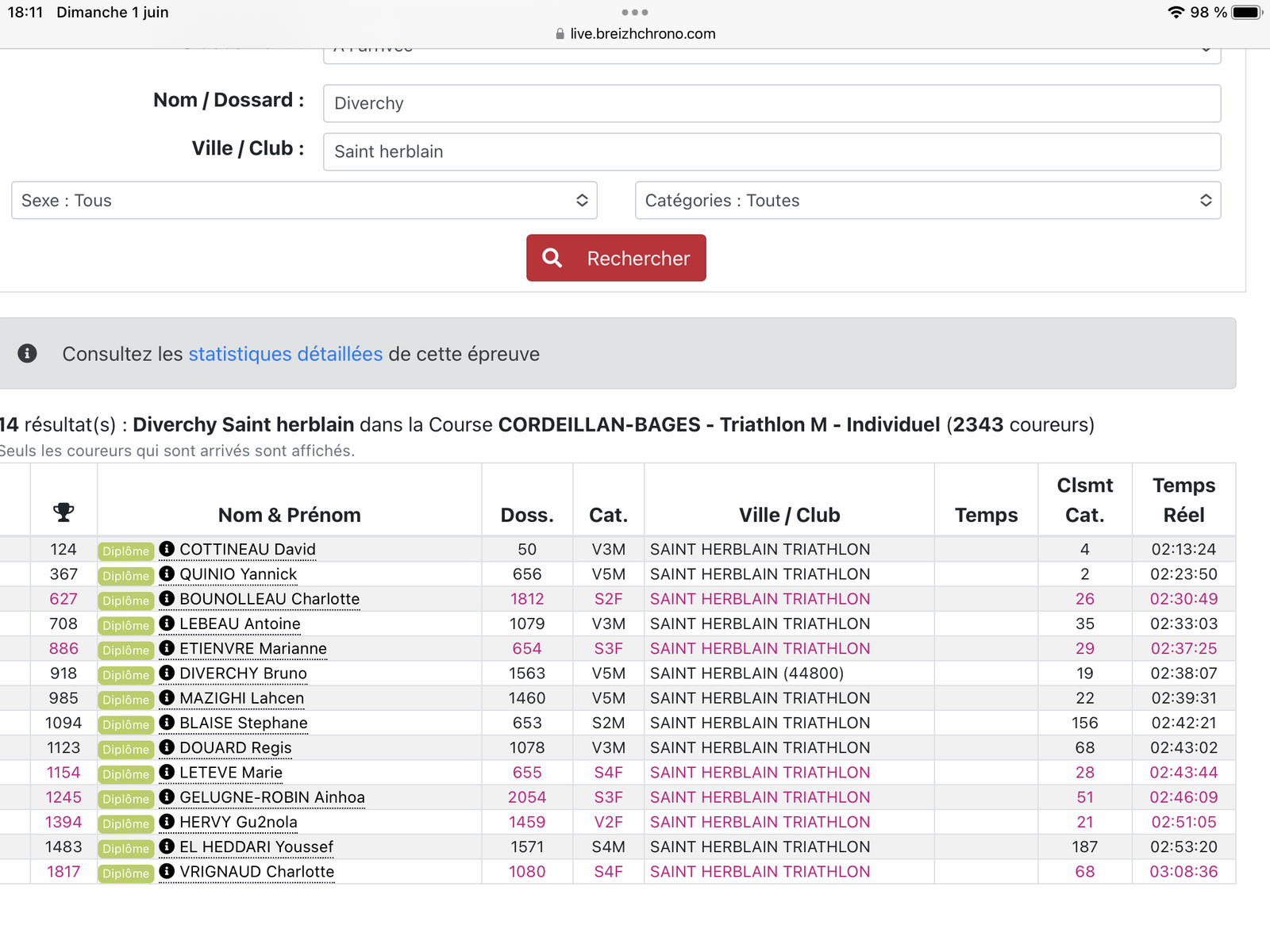The image size is (1270, 952).
Task: Tap info icon beside VRIGNAUD Charlotte
Action: point(167,871)
